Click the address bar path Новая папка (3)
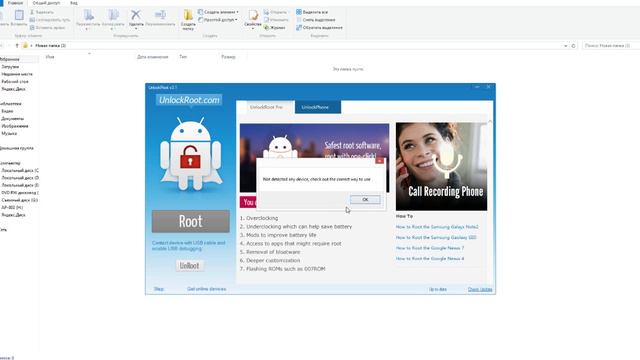The width and height of the screenshot is (640, 360). click(x=50, y=46)
